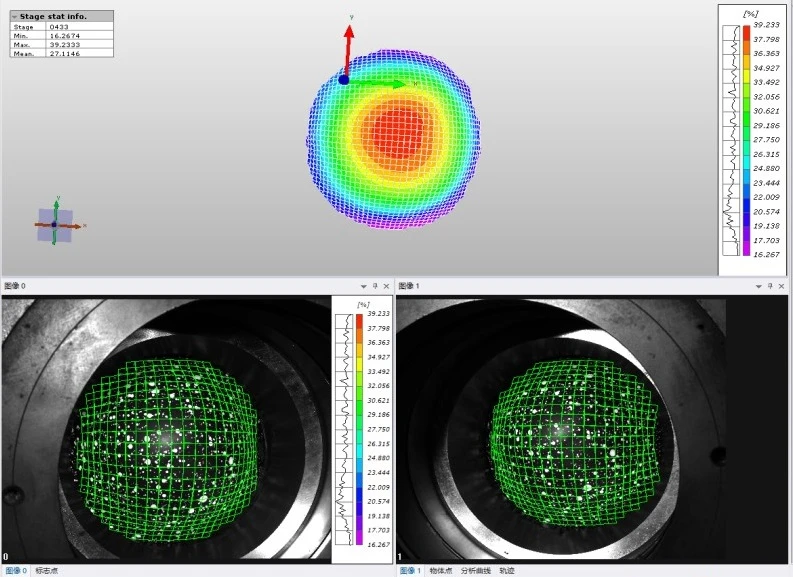Click the Stage stat info title
This screenshot has height=577, width=793.
[53, 16]
